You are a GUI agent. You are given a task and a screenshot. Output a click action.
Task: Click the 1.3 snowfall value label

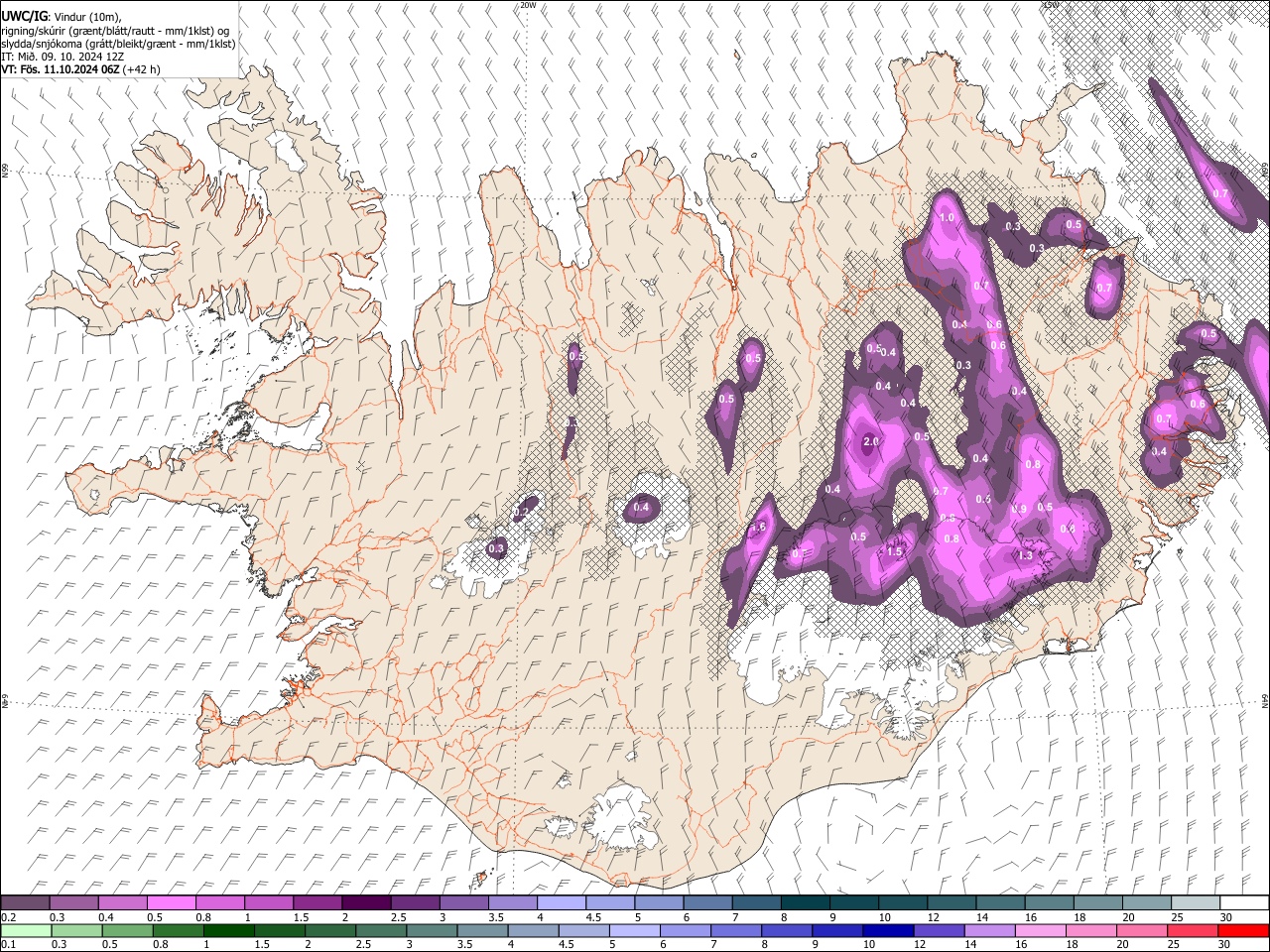[x=1025, y=556]
